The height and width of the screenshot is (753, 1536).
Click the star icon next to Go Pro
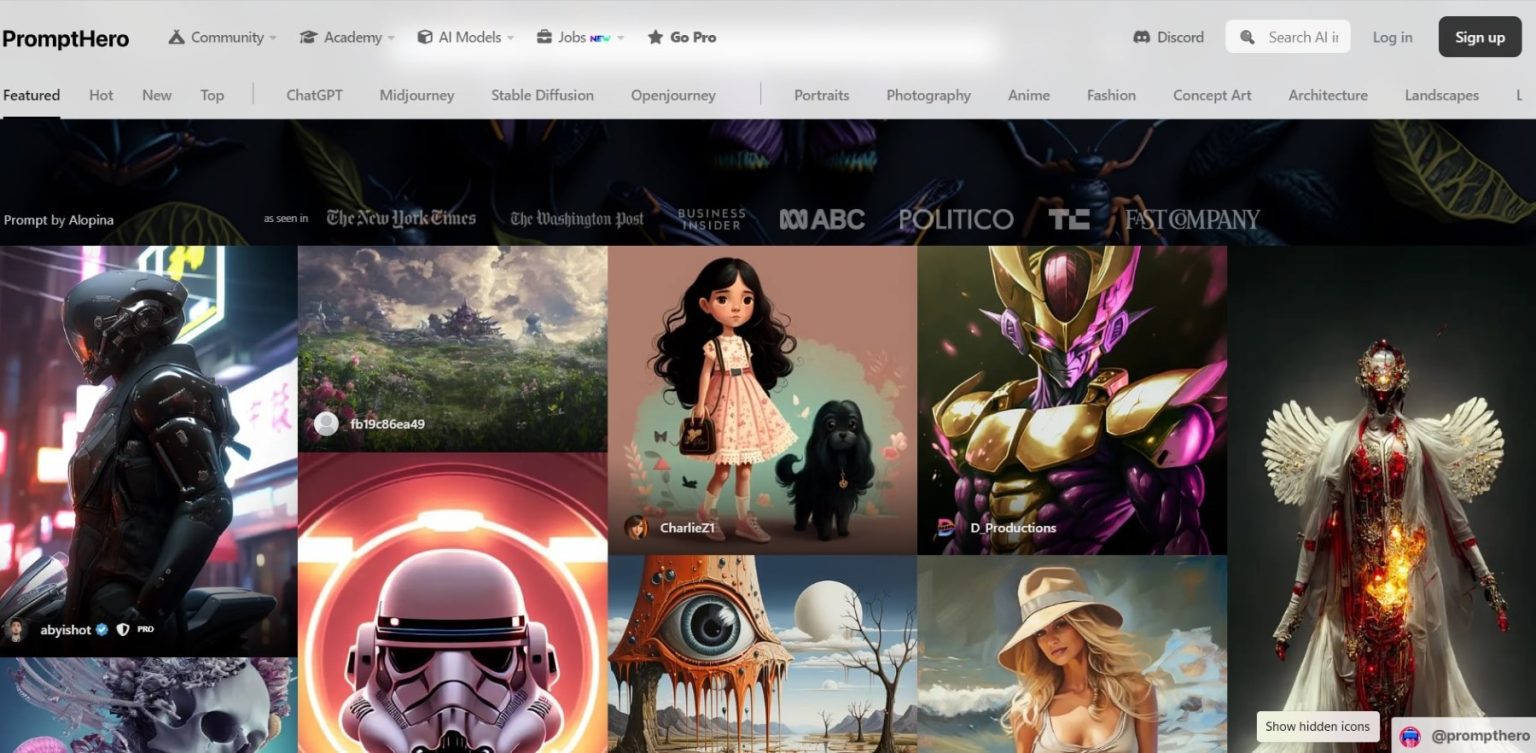[x=657, y=37]
